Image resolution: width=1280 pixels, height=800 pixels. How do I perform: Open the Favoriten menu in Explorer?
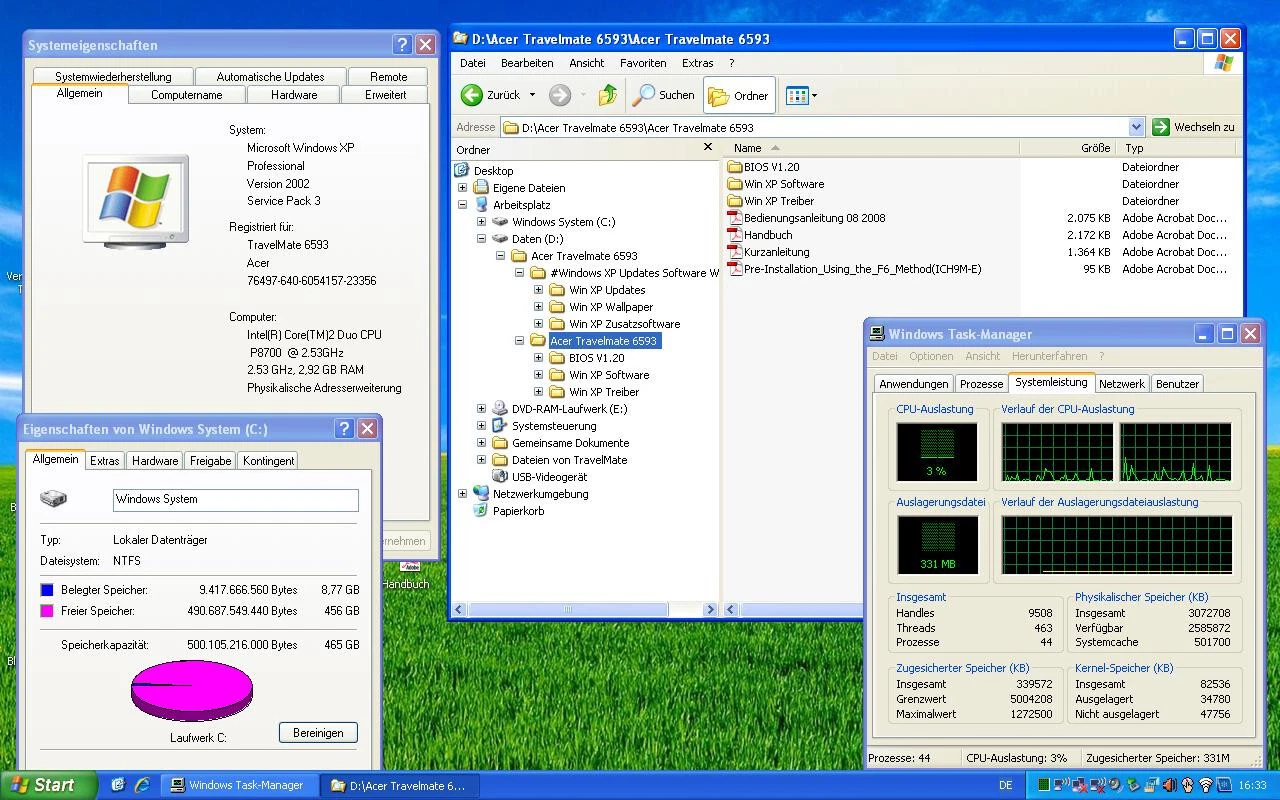click(x=643, y=63)
